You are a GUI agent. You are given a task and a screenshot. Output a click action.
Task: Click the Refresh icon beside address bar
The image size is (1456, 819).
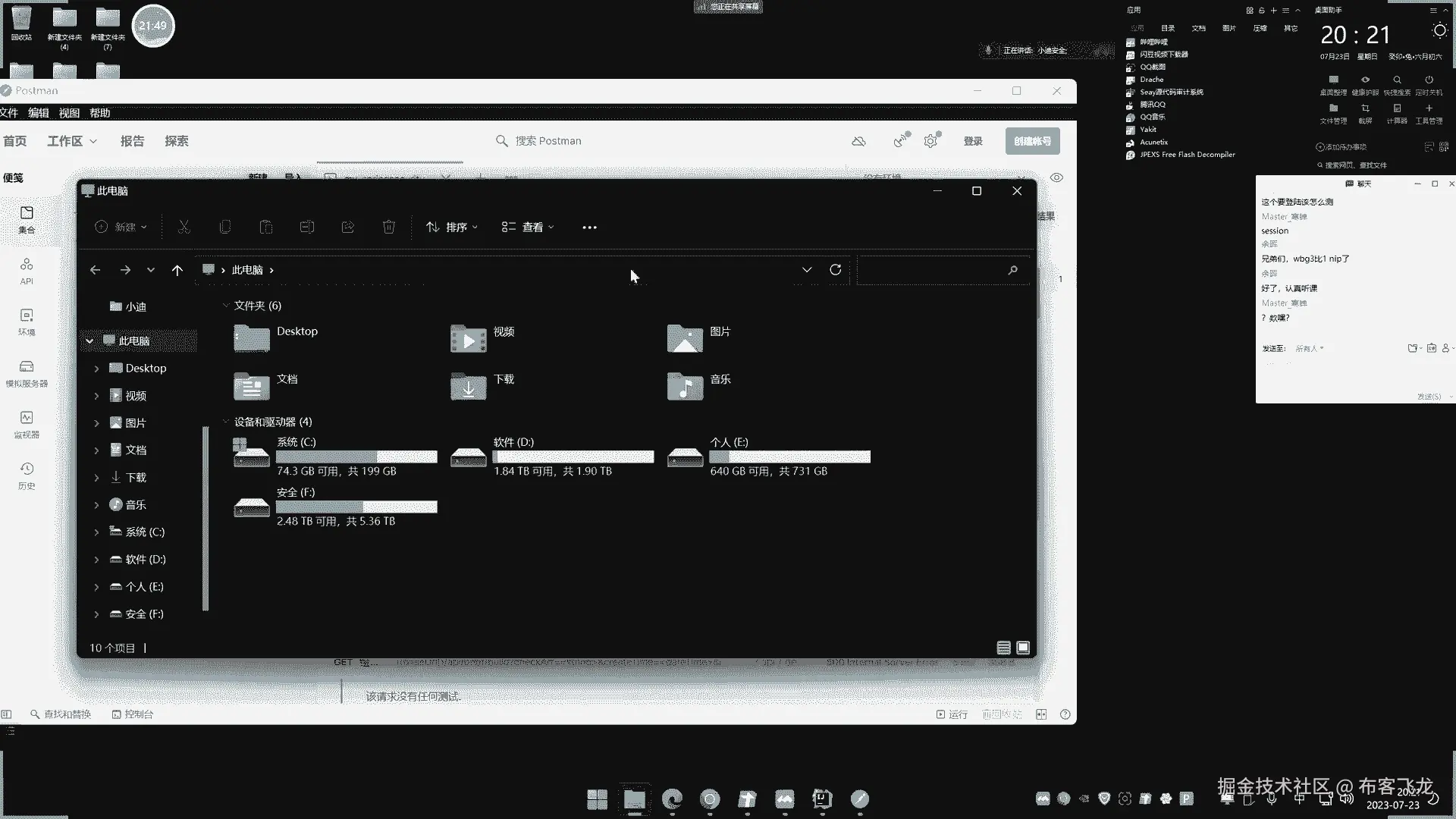tap(835, 270)
